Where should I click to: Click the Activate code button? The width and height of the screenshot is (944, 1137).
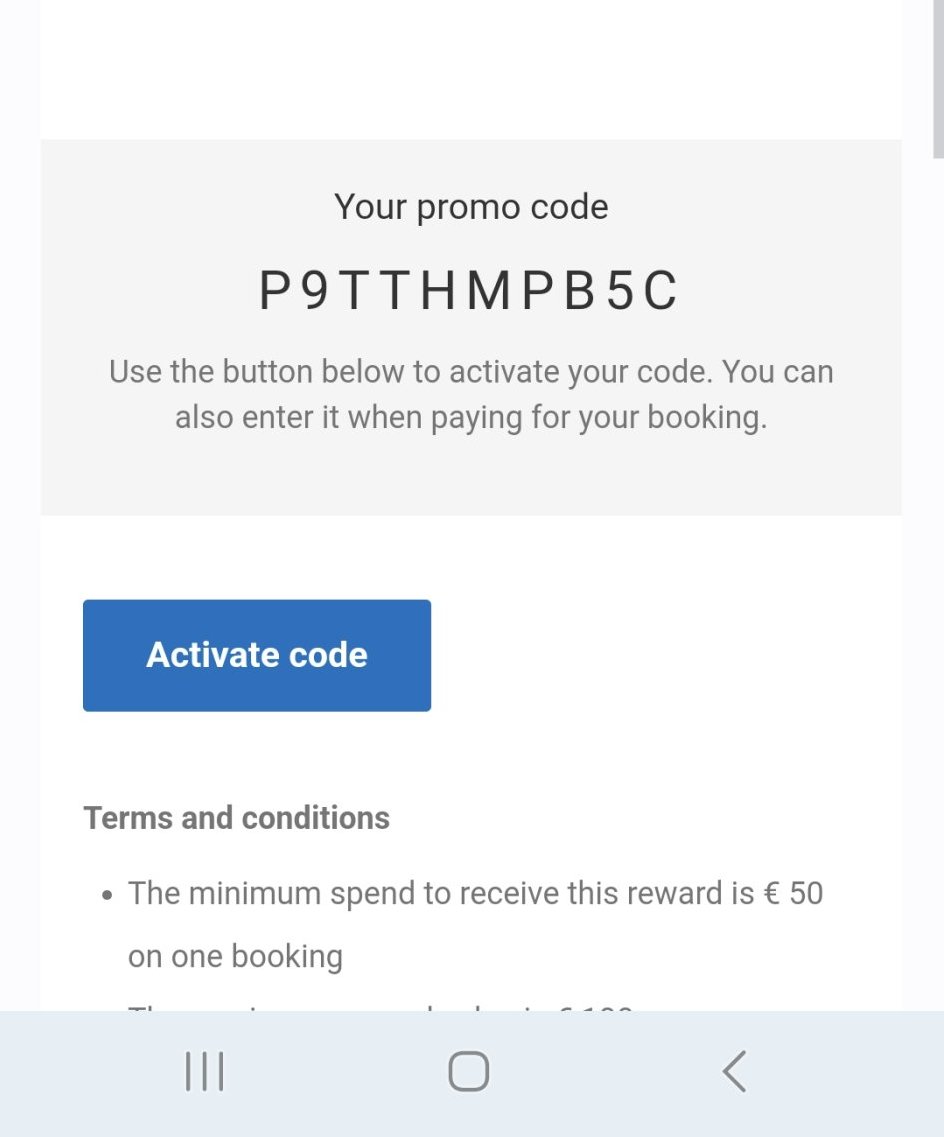[257, 655]
